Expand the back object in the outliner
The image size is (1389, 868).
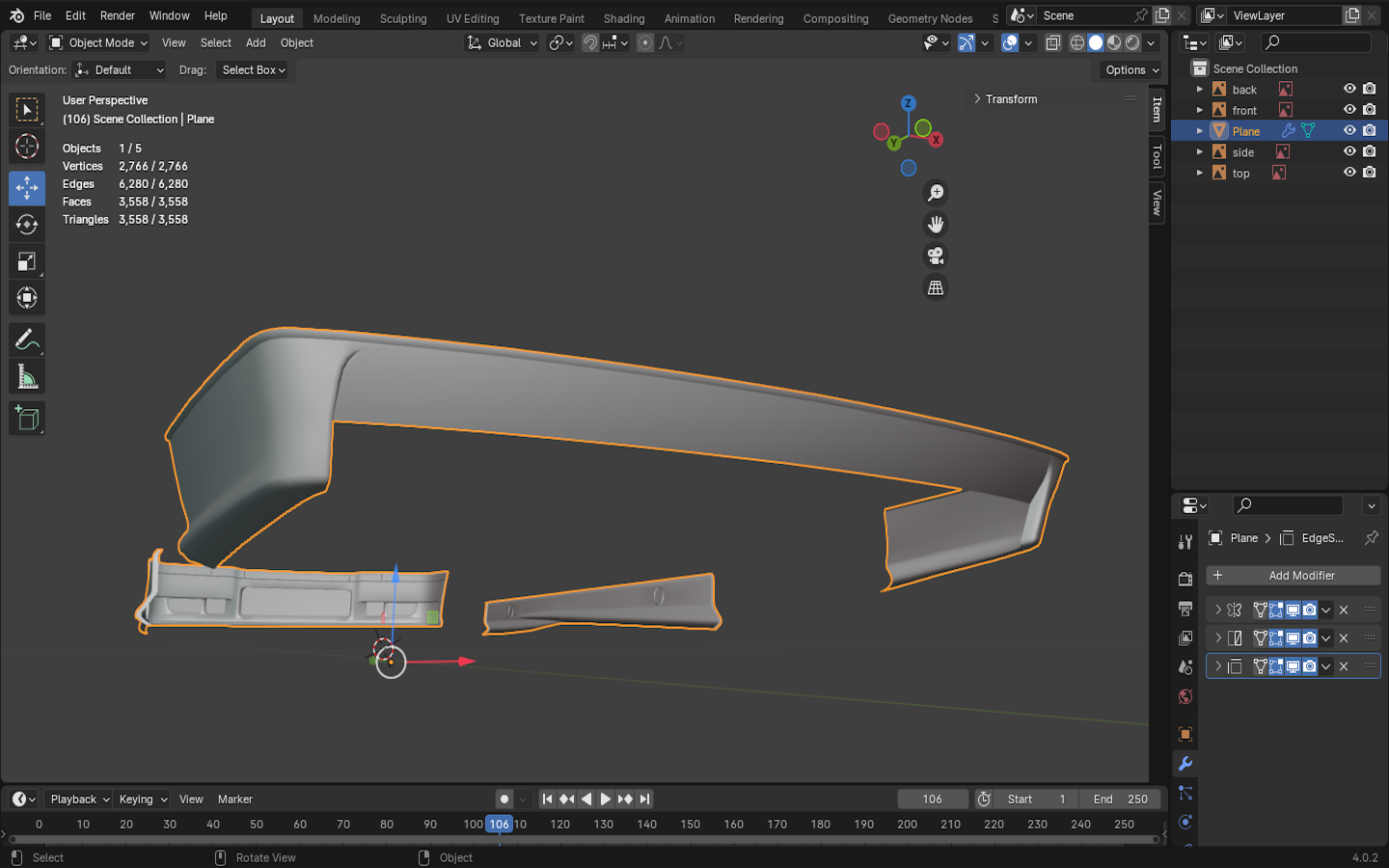click(1200, 89)
